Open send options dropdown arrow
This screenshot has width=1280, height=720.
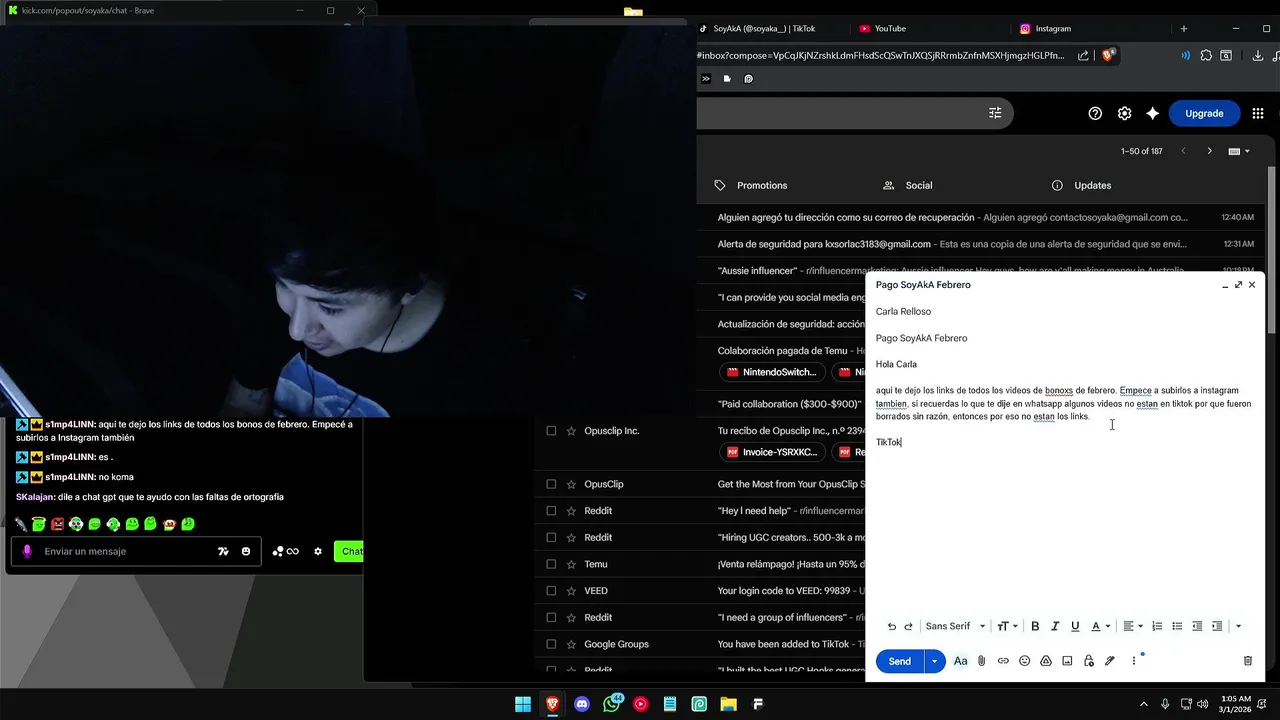coord(935,661)
